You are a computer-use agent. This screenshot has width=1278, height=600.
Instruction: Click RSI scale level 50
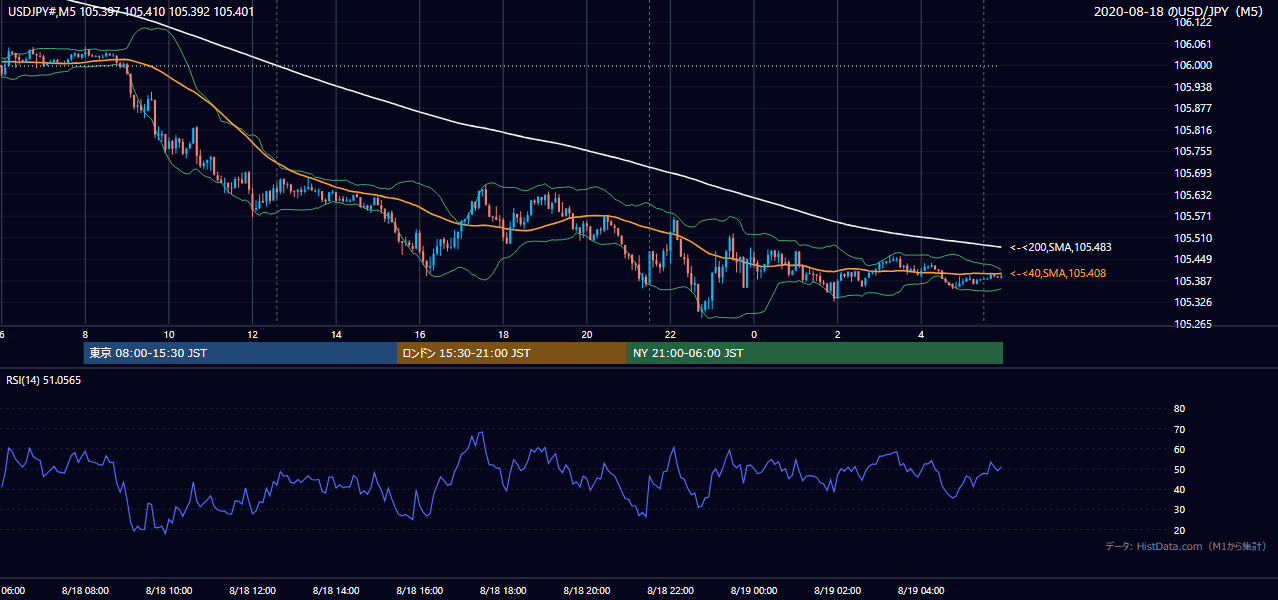click(x=1179, y=469)
